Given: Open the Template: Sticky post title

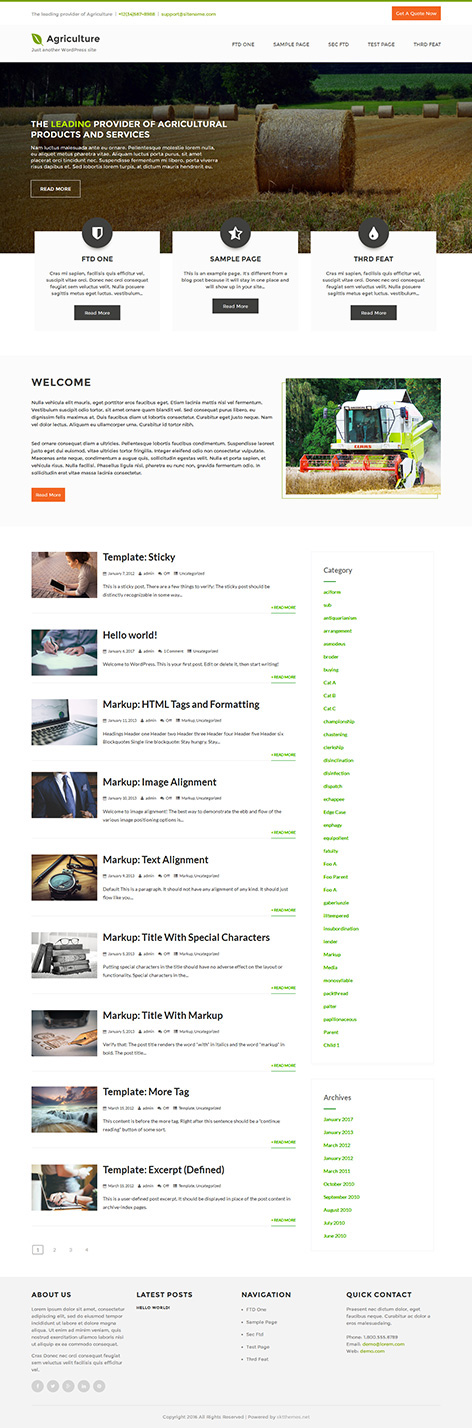Looking at the screenshot, I should [x=139, y=557].
